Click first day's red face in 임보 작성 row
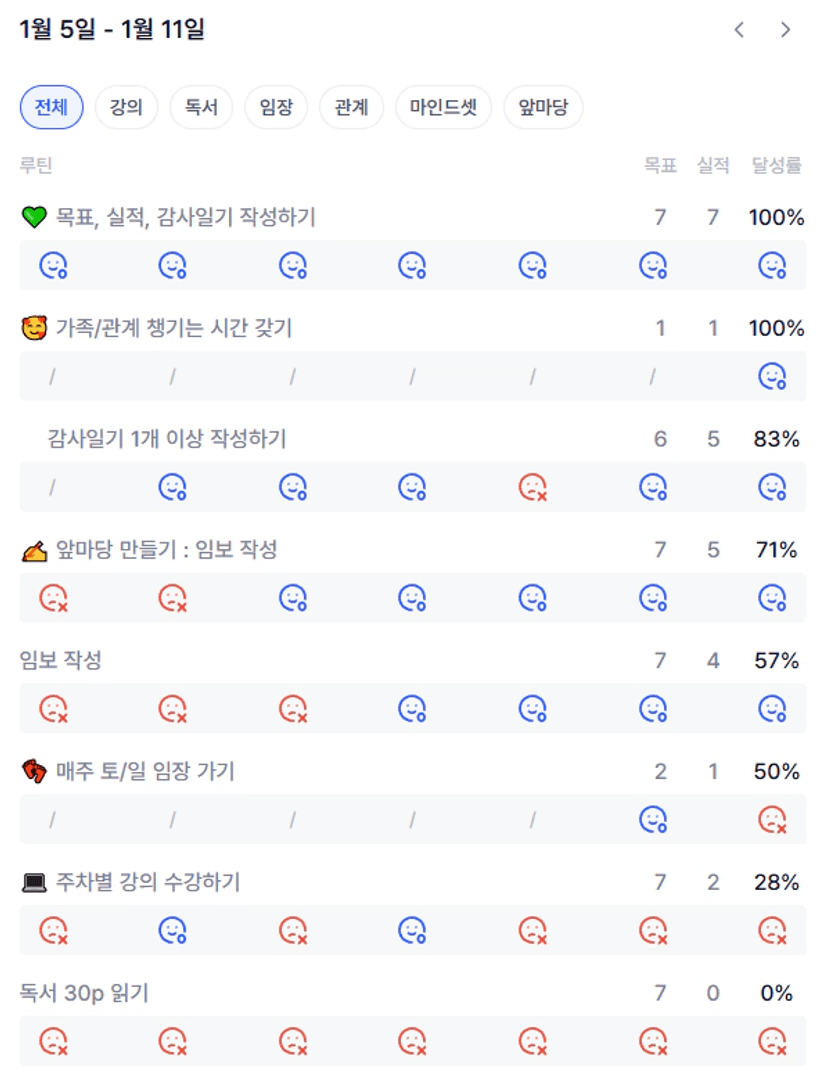Viewport: 827px width, 1089px height. pos(52,709)
